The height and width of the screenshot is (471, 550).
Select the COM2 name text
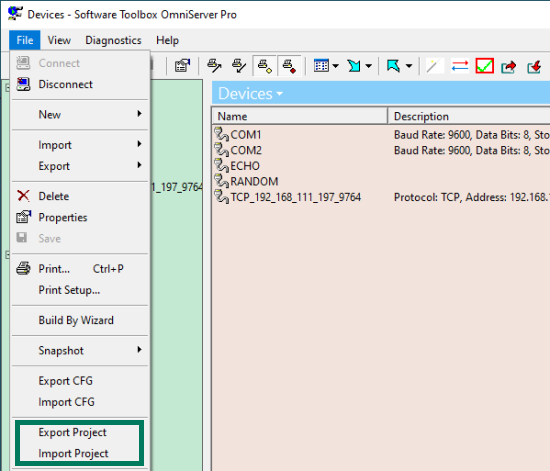[x=246, y=150]
